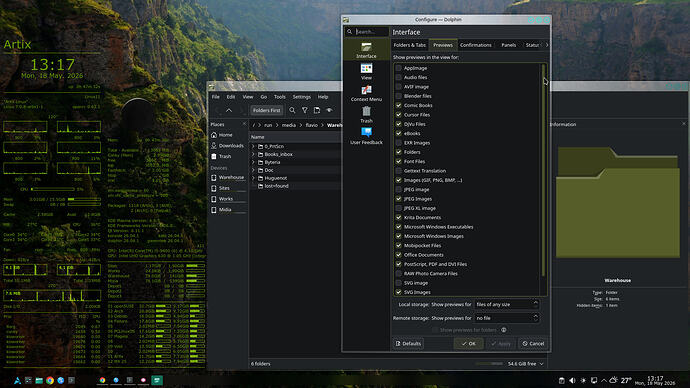Screen dimensions: 690x388
Task: Open Downloads in the Places panel
Action: (x=228, y=146)
